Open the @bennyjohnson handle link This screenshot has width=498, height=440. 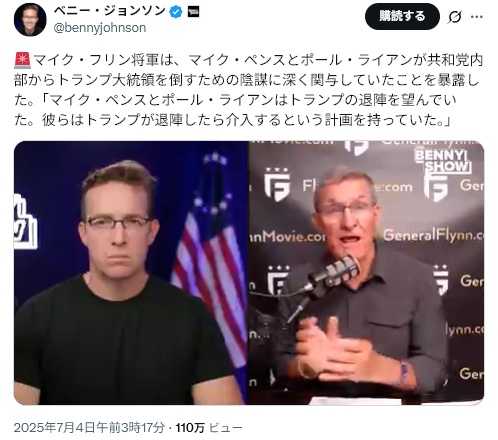[100, 28]
